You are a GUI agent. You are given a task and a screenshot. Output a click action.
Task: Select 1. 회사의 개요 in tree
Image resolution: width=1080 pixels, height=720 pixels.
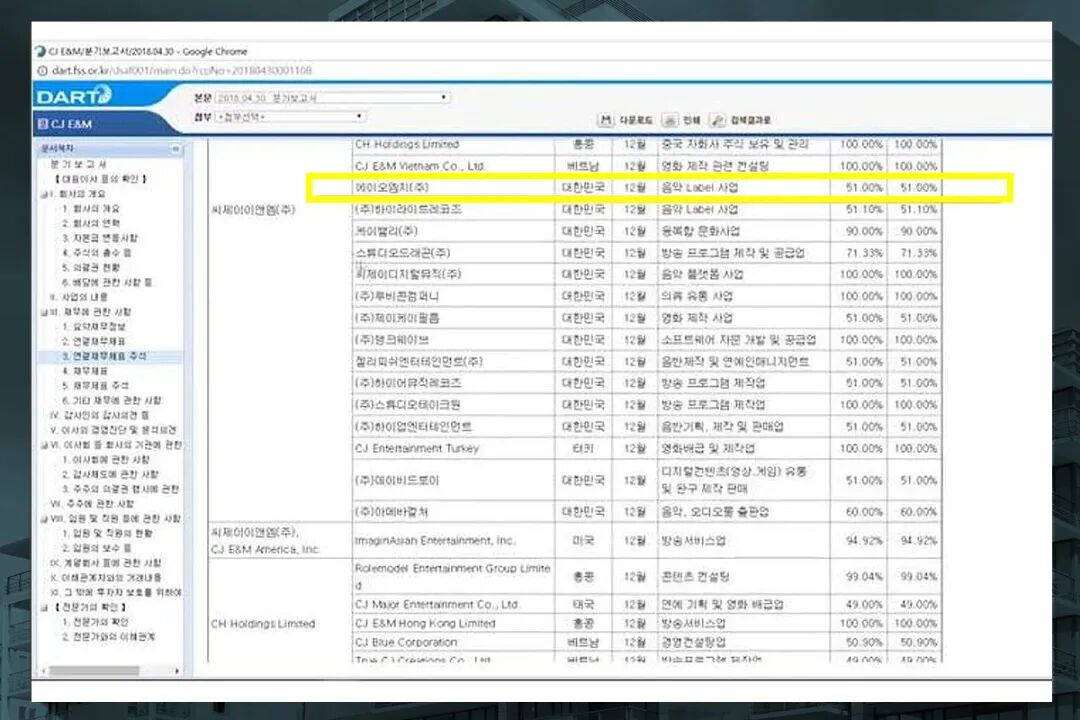(x=90, y=209)
